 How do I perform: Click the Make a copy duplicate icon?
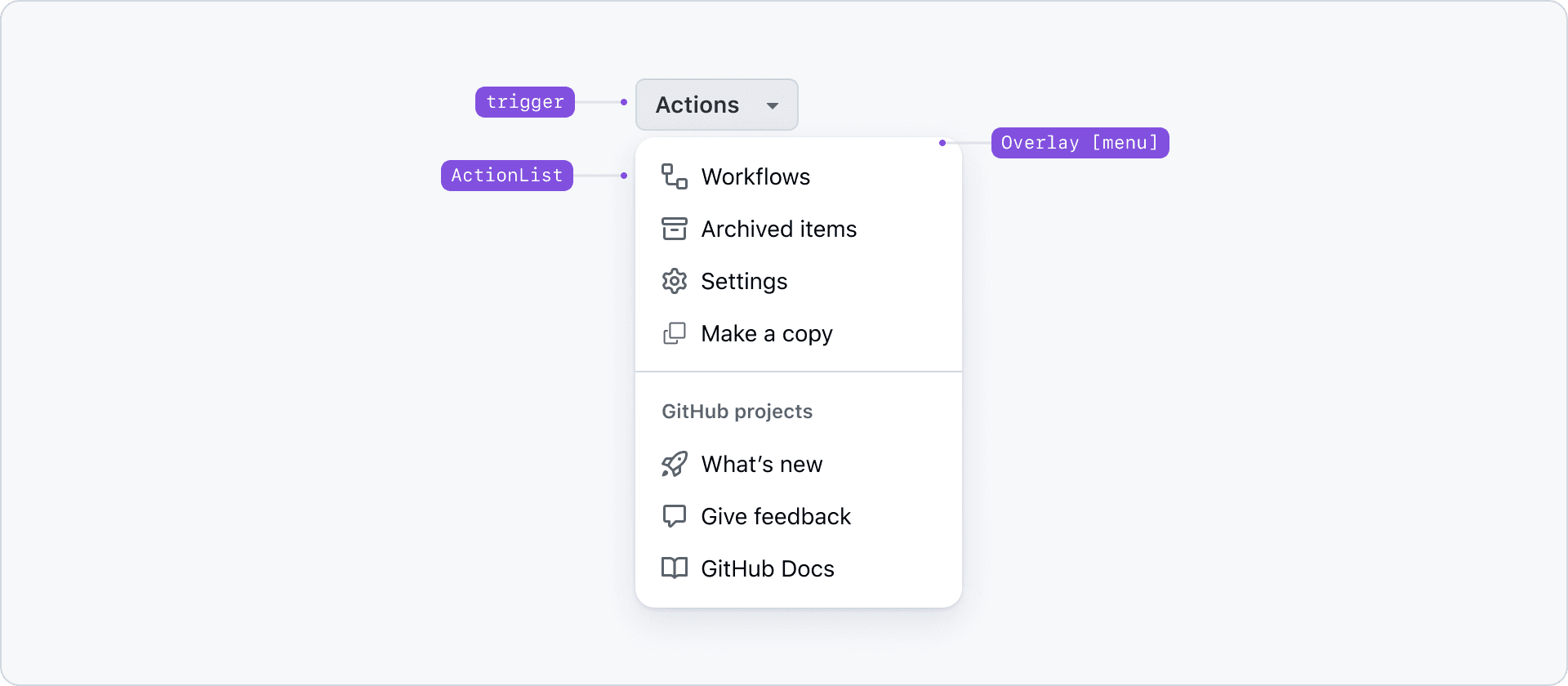(x=675, y=333)
